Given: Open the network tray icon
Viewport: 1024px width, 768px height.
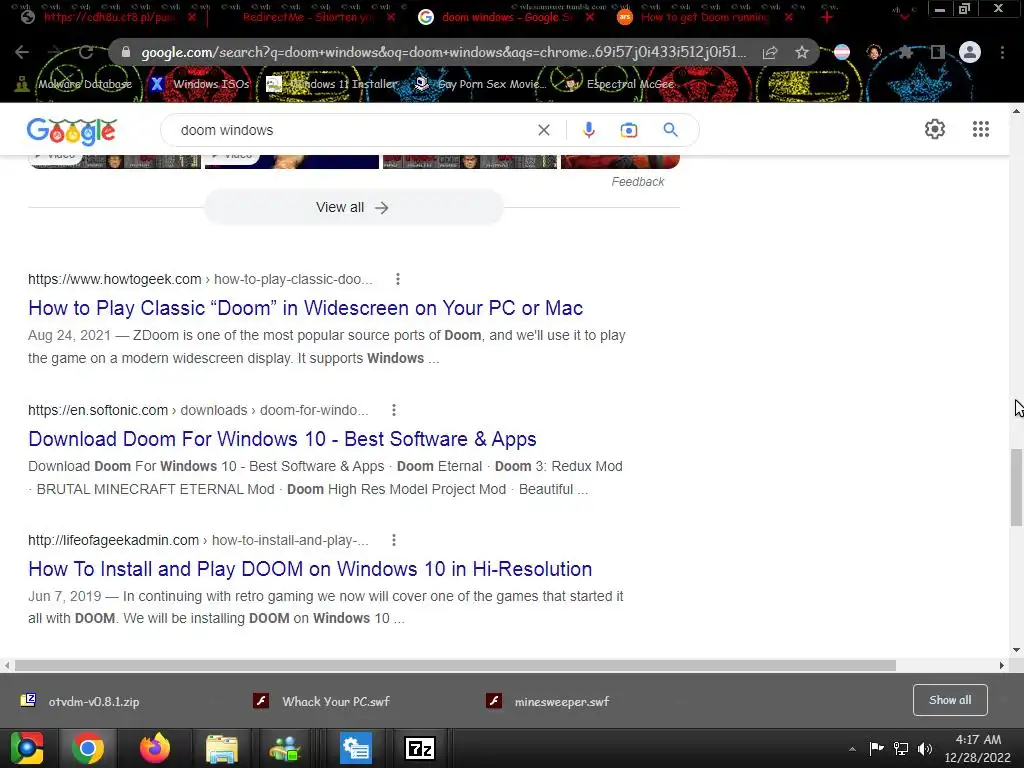Looking at the screenshot, I should pos(901,748).
